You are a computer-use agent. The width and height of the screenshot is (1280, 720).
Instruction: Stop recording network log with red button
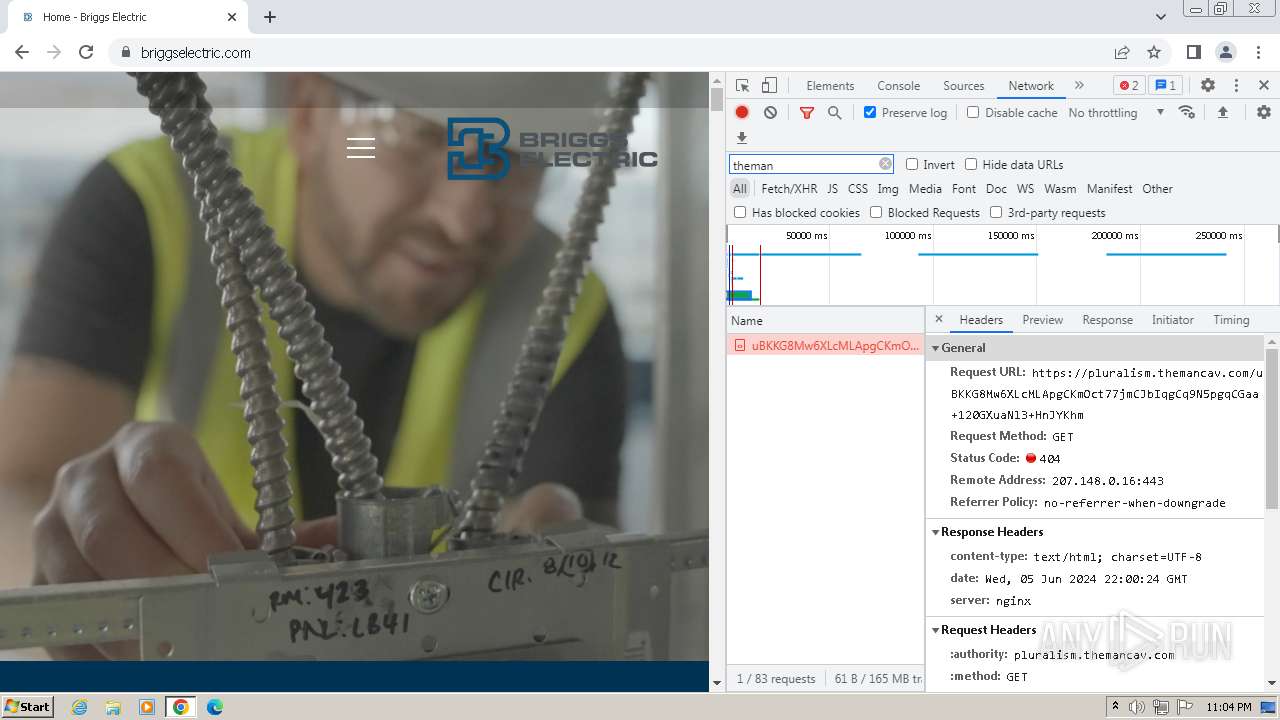coord(742,113)
